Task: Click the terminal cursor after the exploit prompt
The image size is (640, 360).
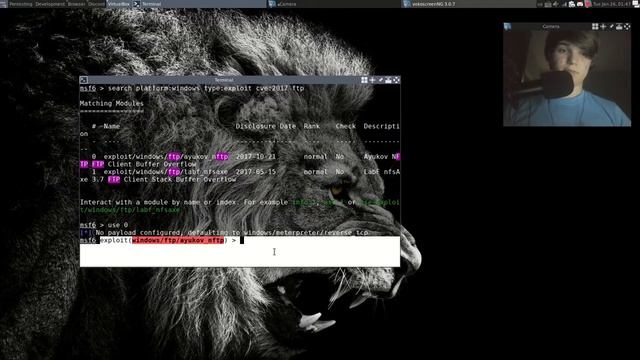Action: (x=242, y=240)
